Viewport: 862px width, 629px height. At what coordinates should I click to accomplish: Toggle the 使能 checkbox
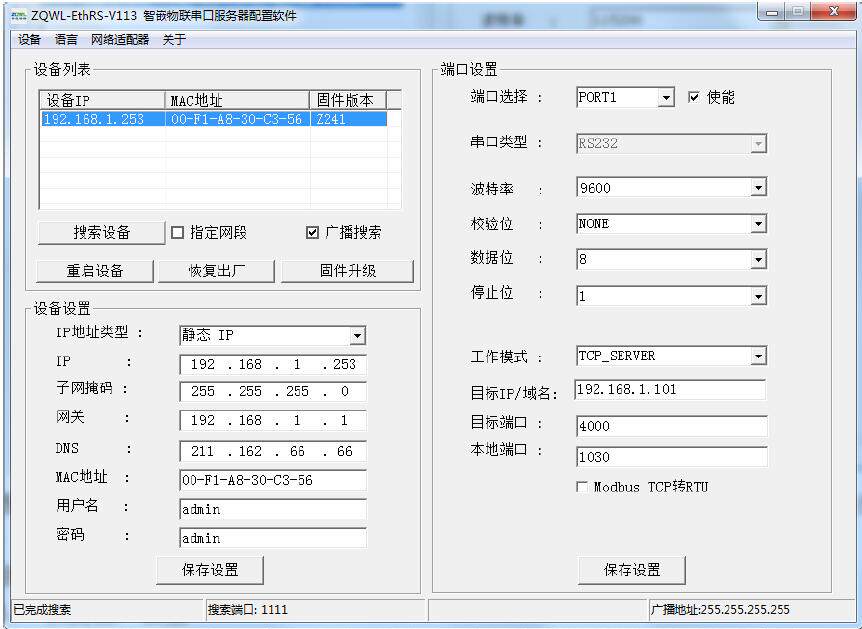pos(694,97)
